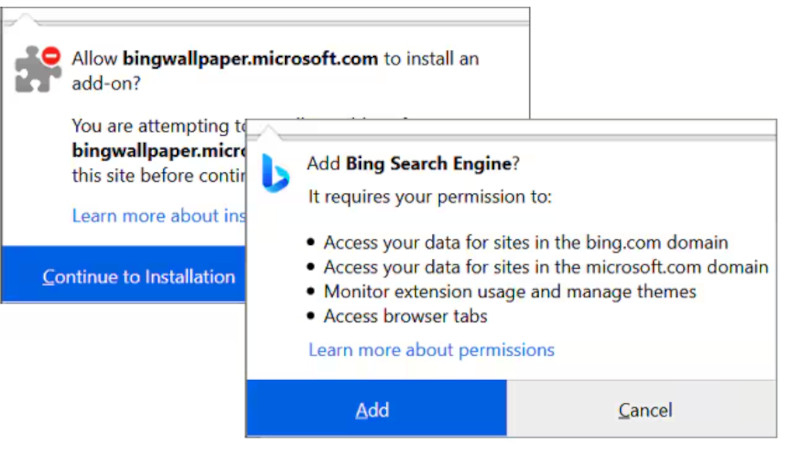The height and width of the screenshot is (450, 800).
Task: Open the Learn more about permissions link
Action: (x=431, y=350)
